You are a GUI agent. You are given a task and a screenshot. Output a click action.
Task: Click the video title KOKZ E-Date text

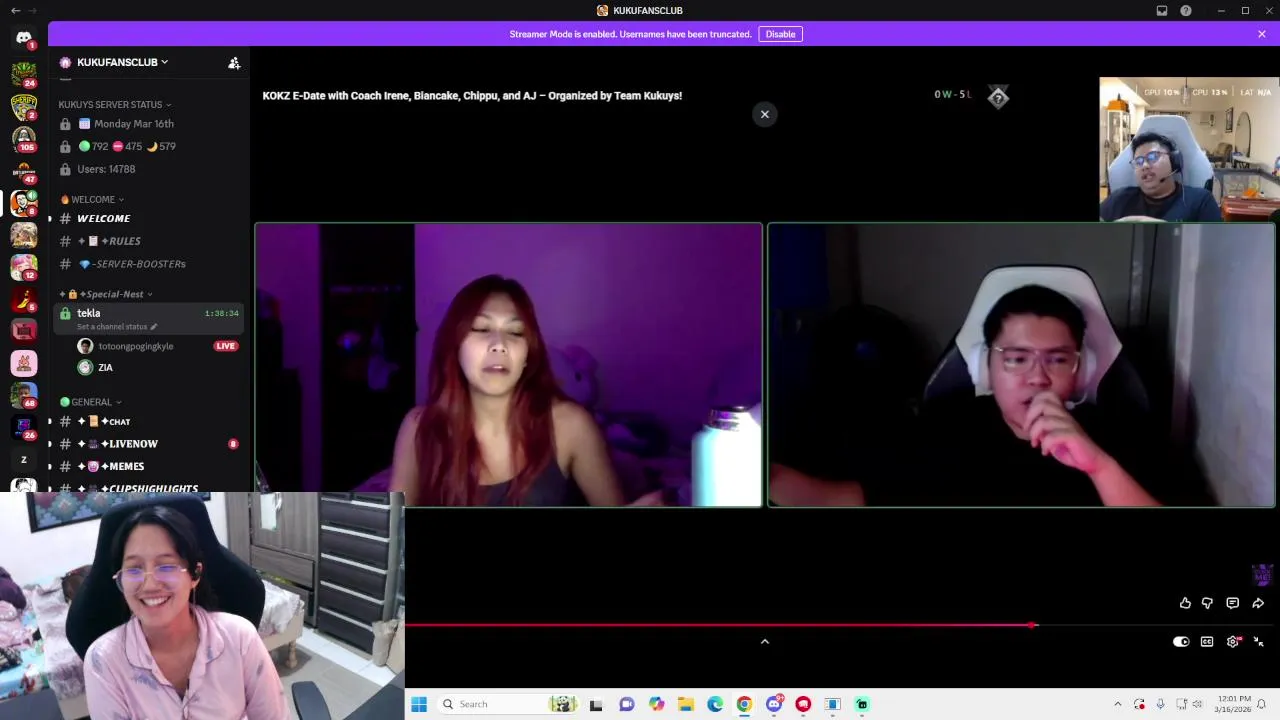point(472,96)
